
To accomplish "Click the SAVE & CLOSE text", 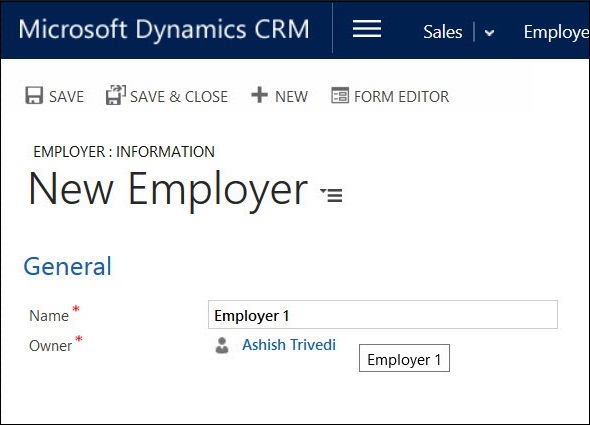I will [179, 97].
